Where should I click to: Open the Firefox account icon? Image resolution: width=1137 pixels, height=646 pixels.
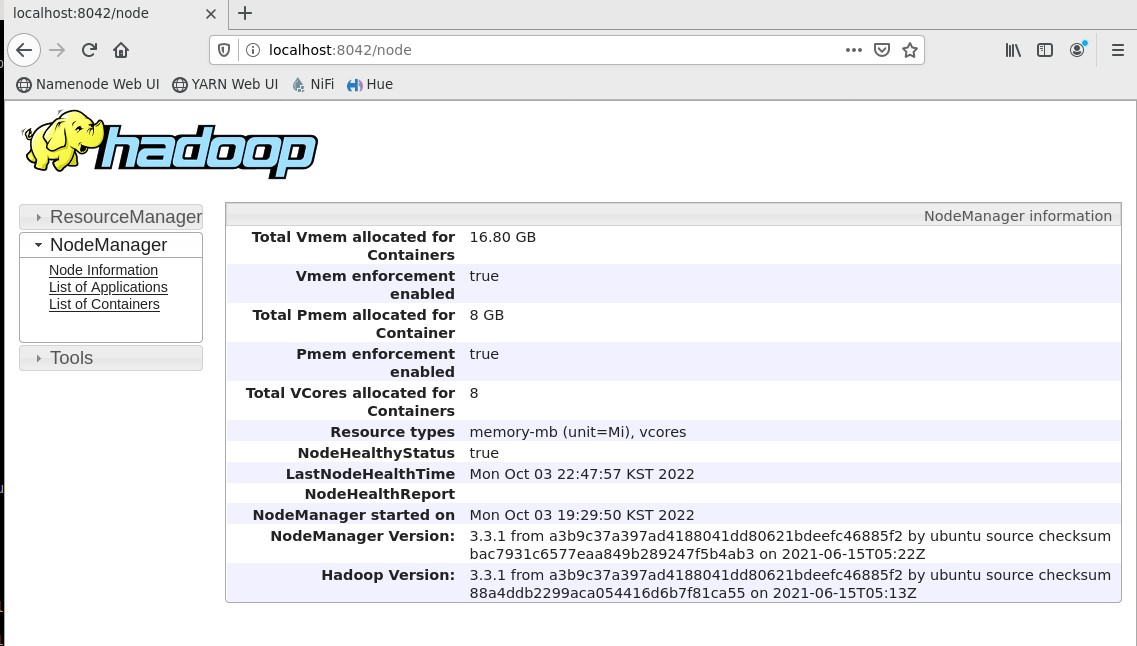[x=1078, y=50]
